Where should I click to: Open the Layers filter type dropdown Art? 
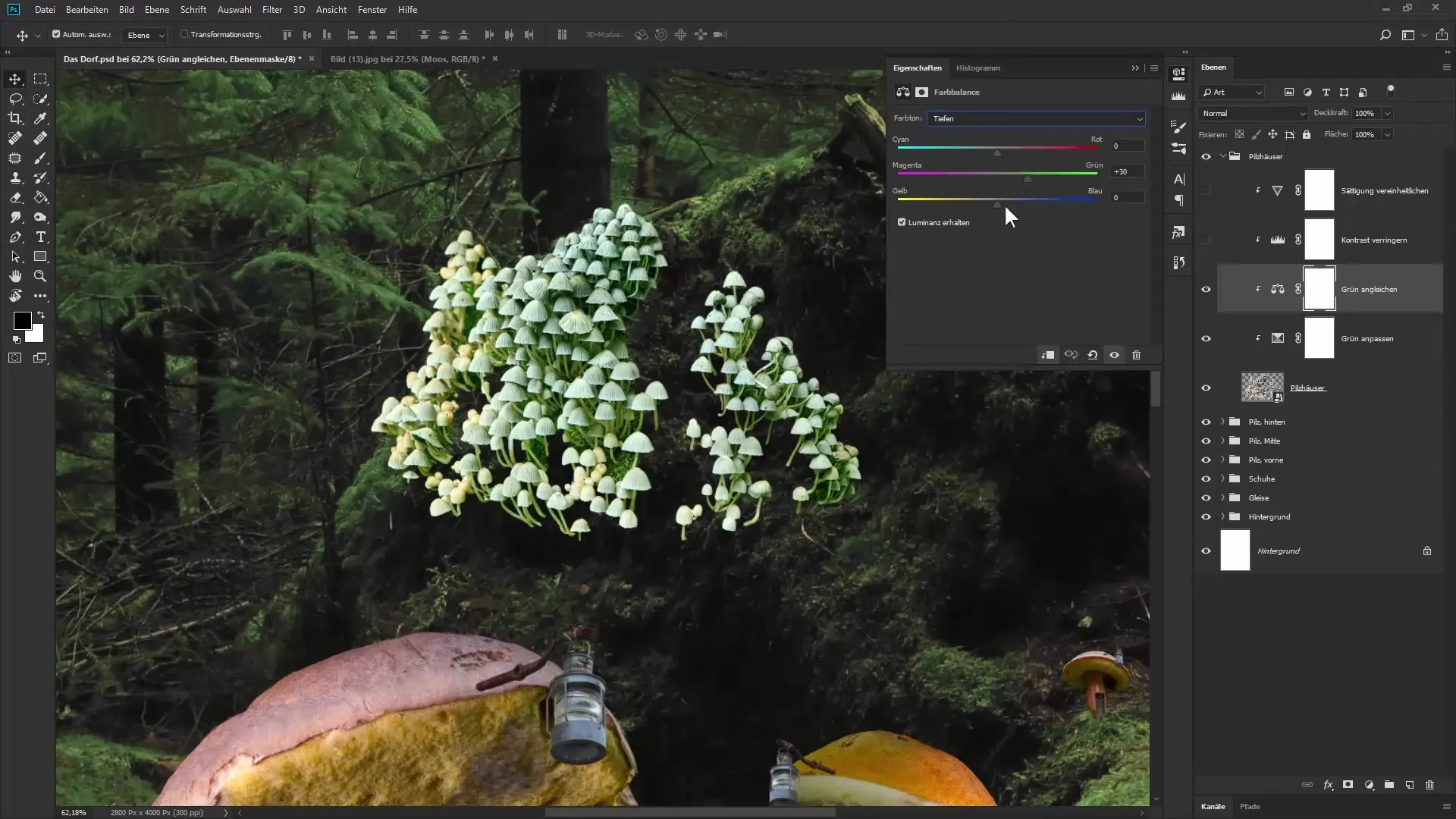1232,93
